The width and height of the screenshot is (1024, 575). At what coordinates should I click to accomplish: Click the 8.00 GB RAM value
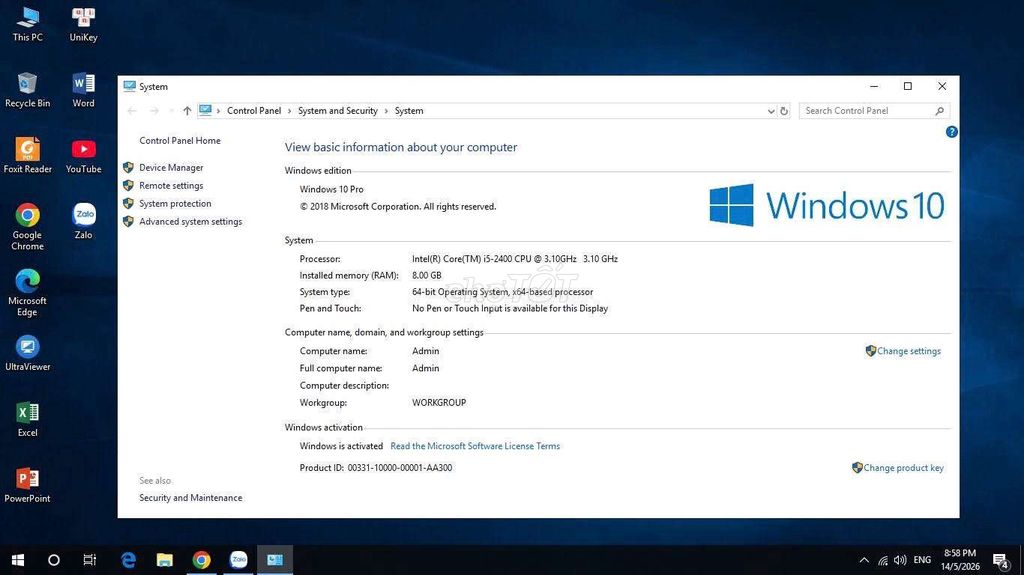pyautogui.click(x=426, y=276)
